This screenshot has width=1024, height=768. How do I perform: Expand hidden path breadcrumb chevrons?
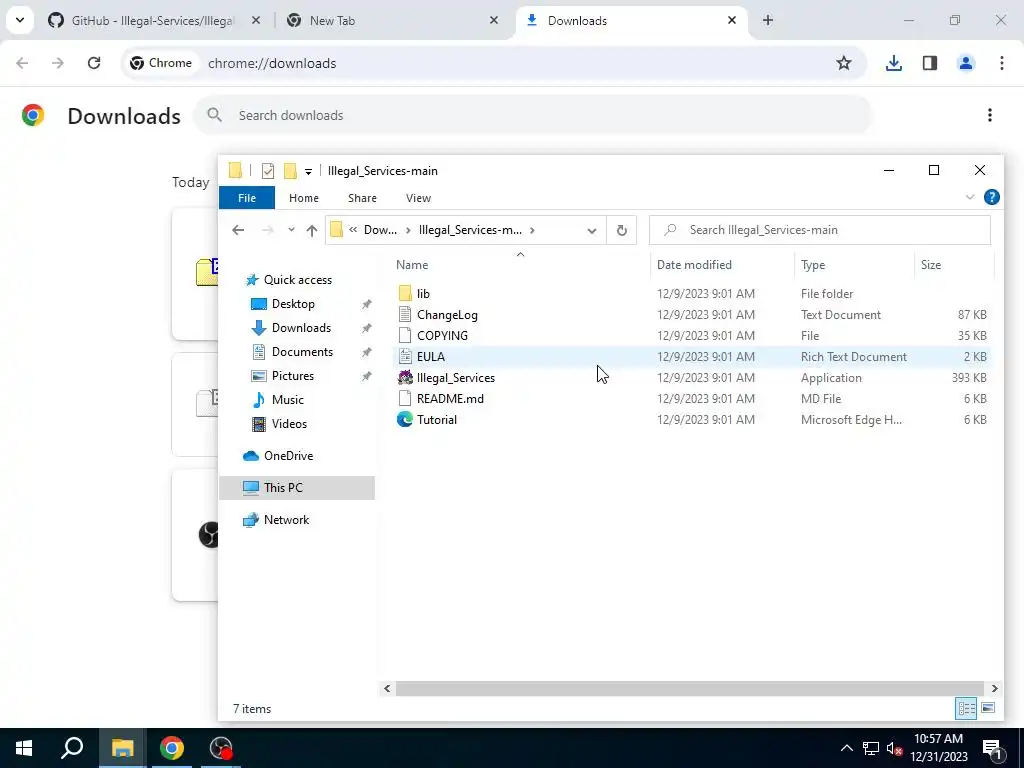353,230
